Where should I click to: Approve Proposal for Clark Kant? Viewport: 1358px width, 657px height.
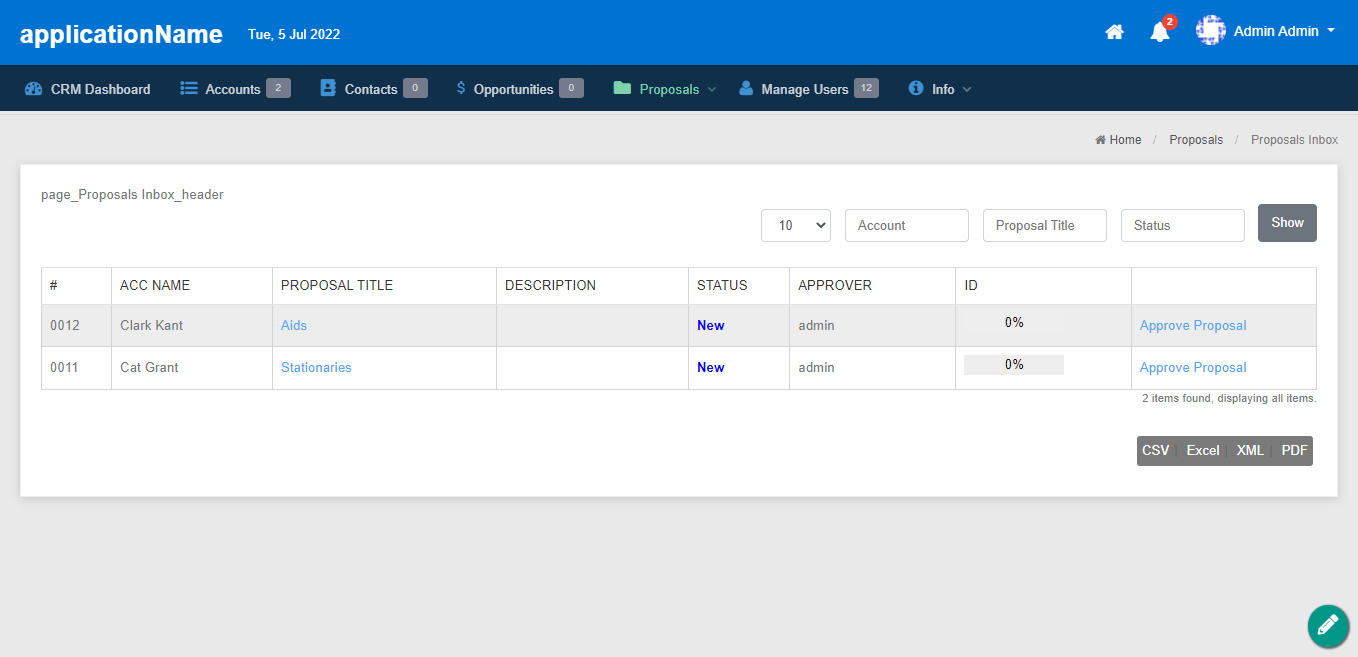[1193, 325]
